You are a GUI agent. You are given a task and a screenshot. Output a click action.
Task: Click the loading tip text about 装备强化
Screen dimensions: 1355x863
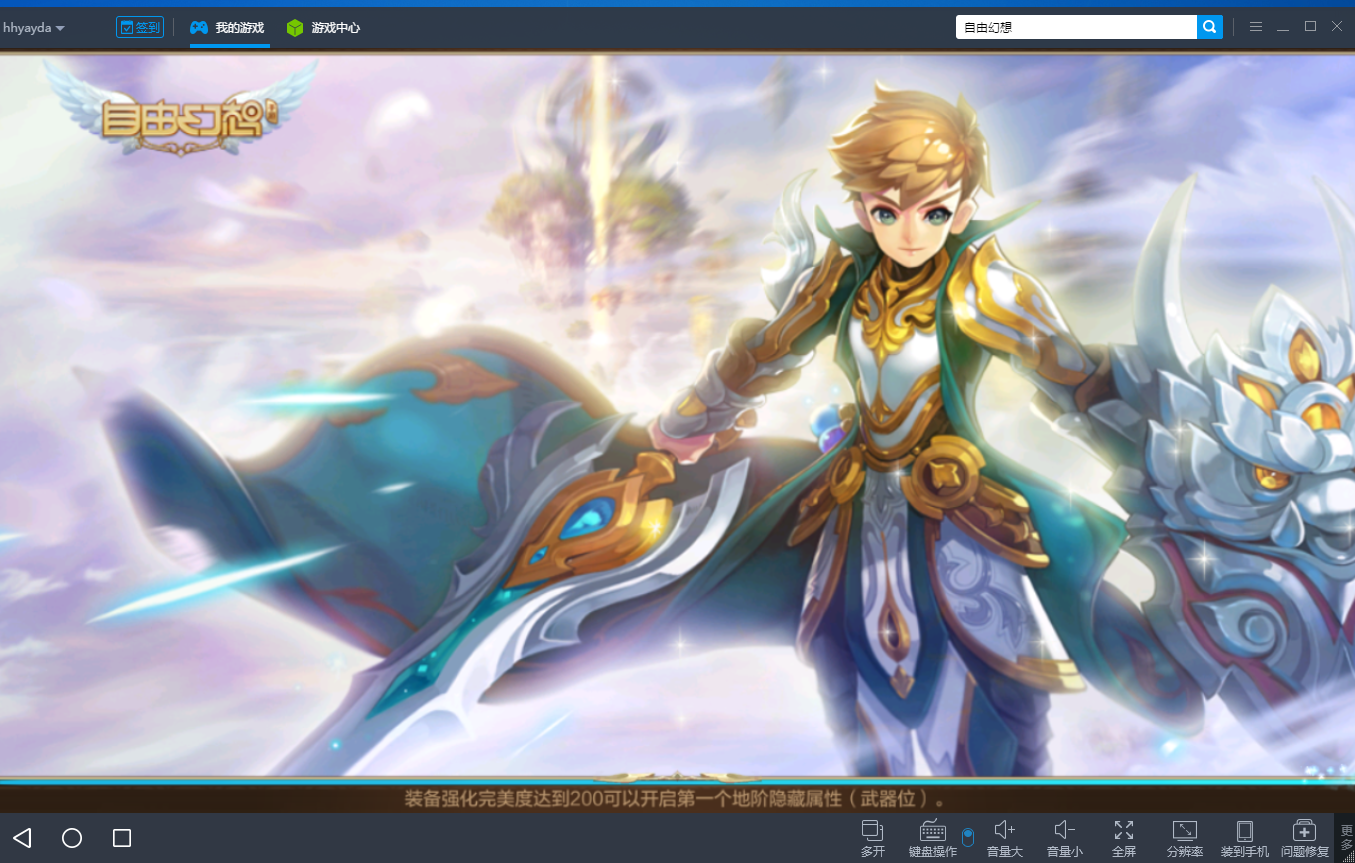point(675,798)
